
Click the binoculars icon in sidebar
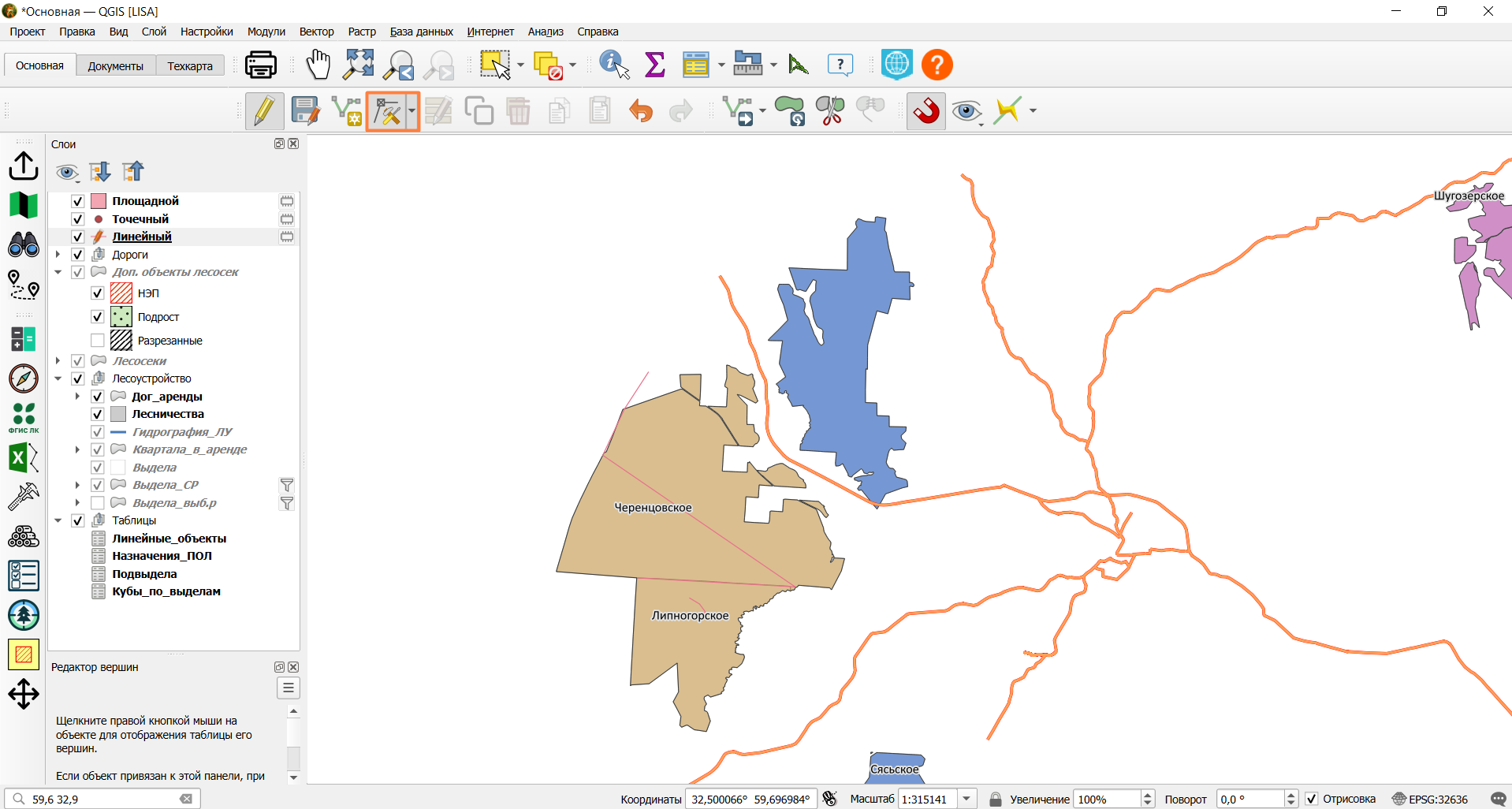tap(24, 244)
